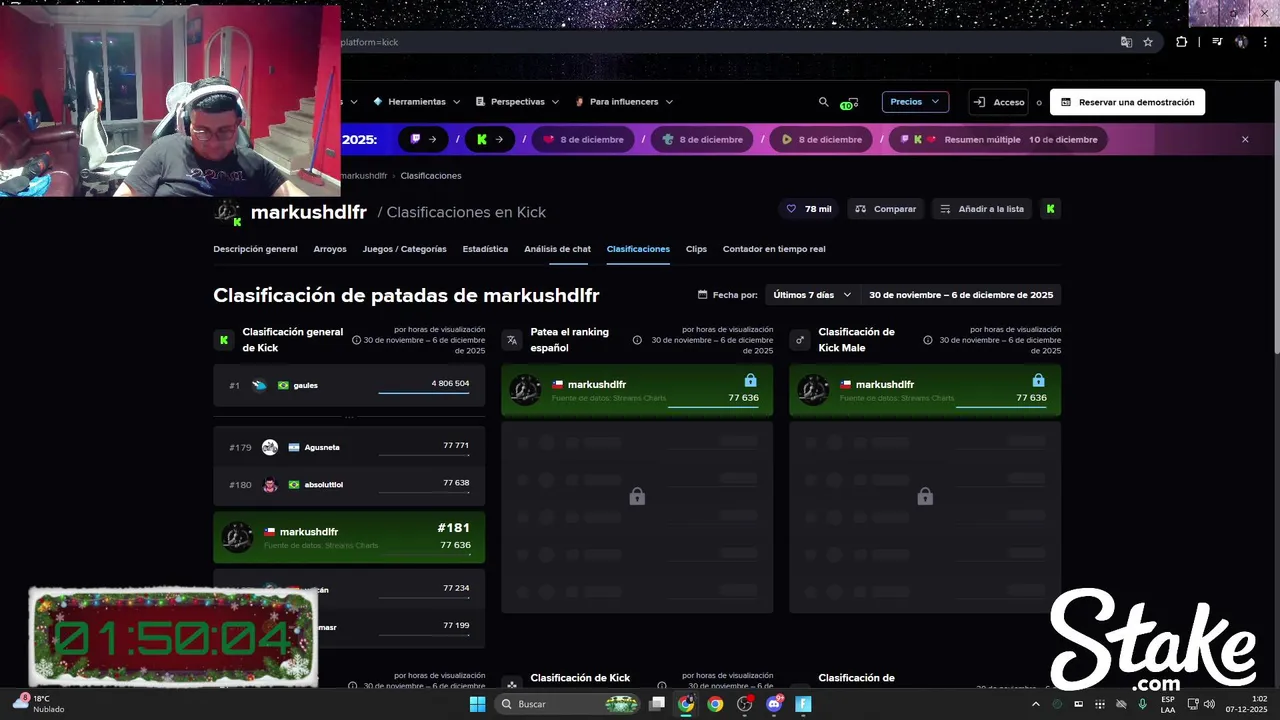This screenshot has width=1280, height=720.
Task: Click the markushdlfr channel avatar by the title
Action: click(x=227, y=211)
